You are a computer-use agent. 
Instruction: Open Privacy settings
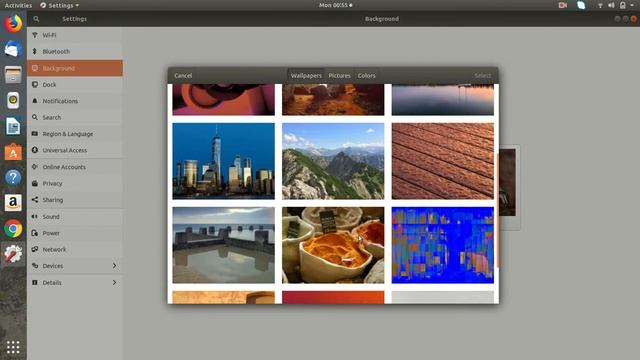click(75, 183)
